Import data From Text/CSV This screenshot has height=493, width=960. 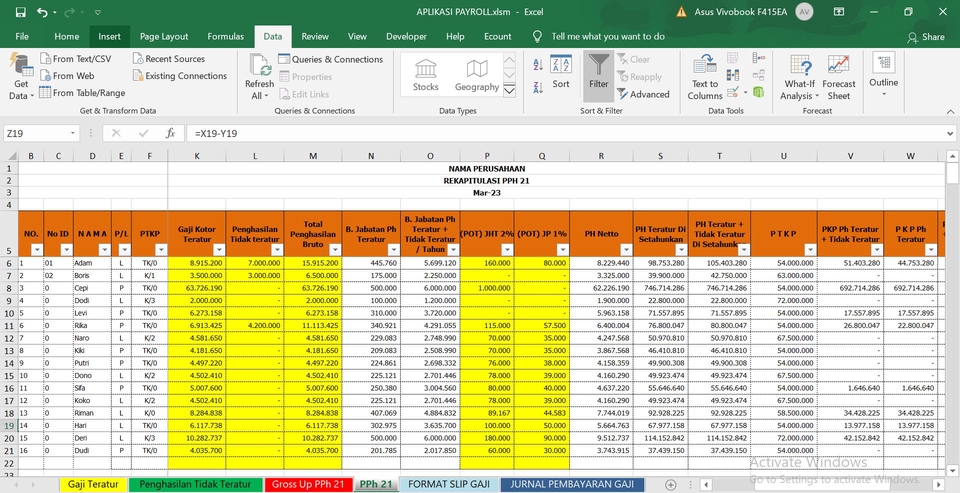76,59
